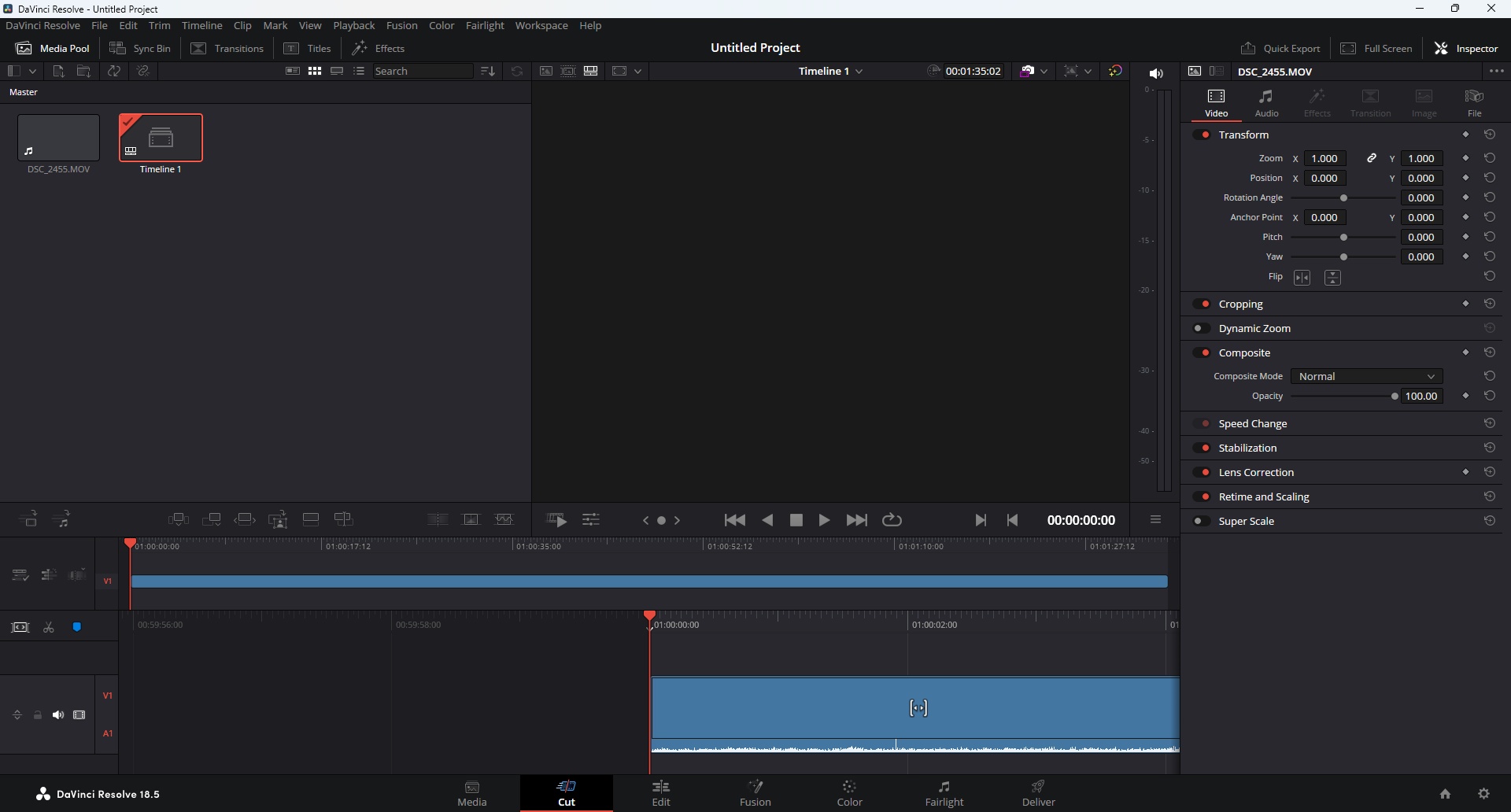Viewport: 1511px width, 812px height.
Task: Show the Transitions panel
Action: coord(227,48)
